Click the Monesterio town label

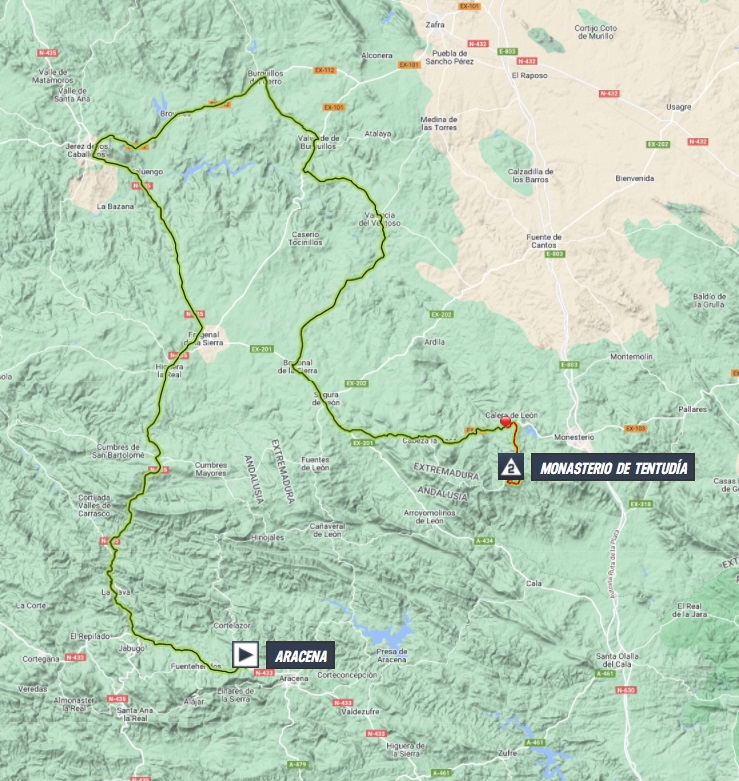[x=574, y=437]
